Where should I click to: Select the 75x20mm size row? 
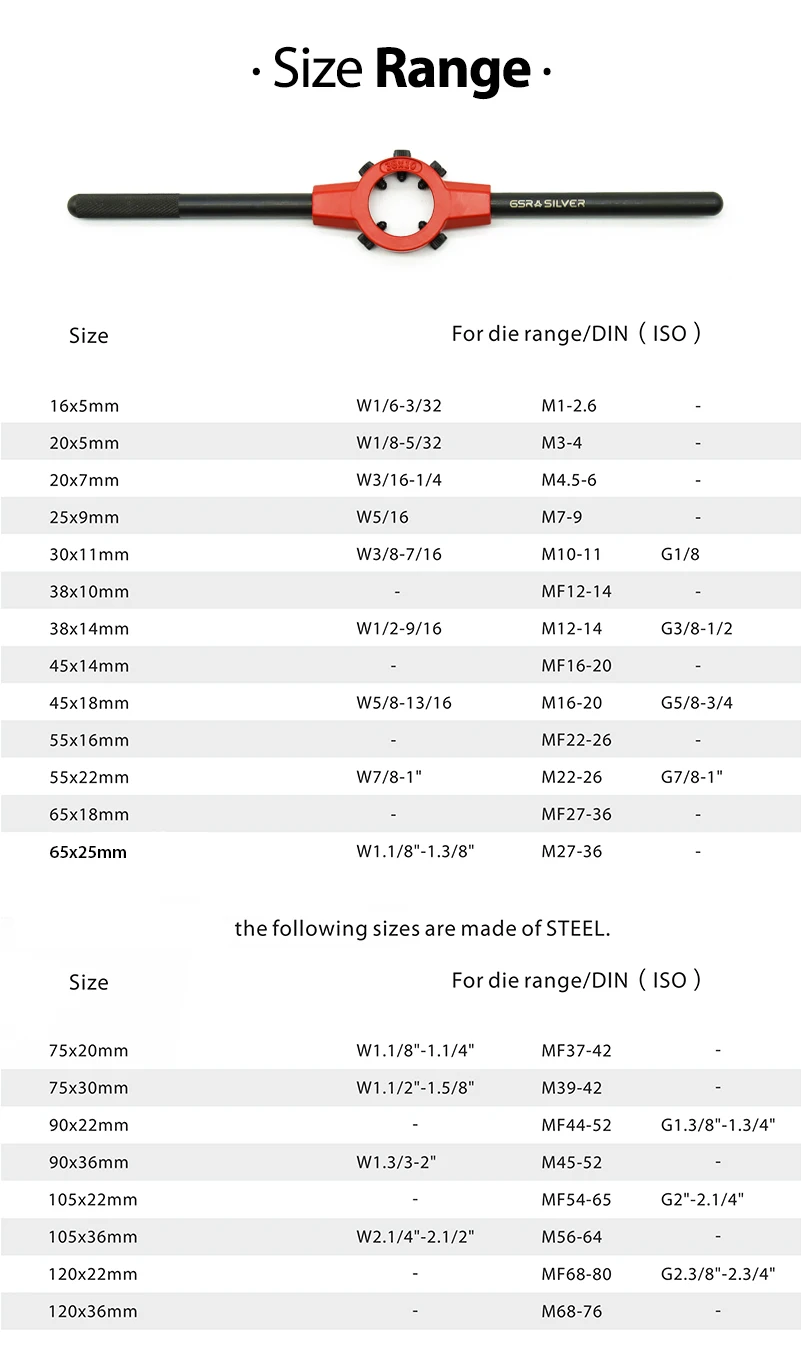click(88, 1050)
